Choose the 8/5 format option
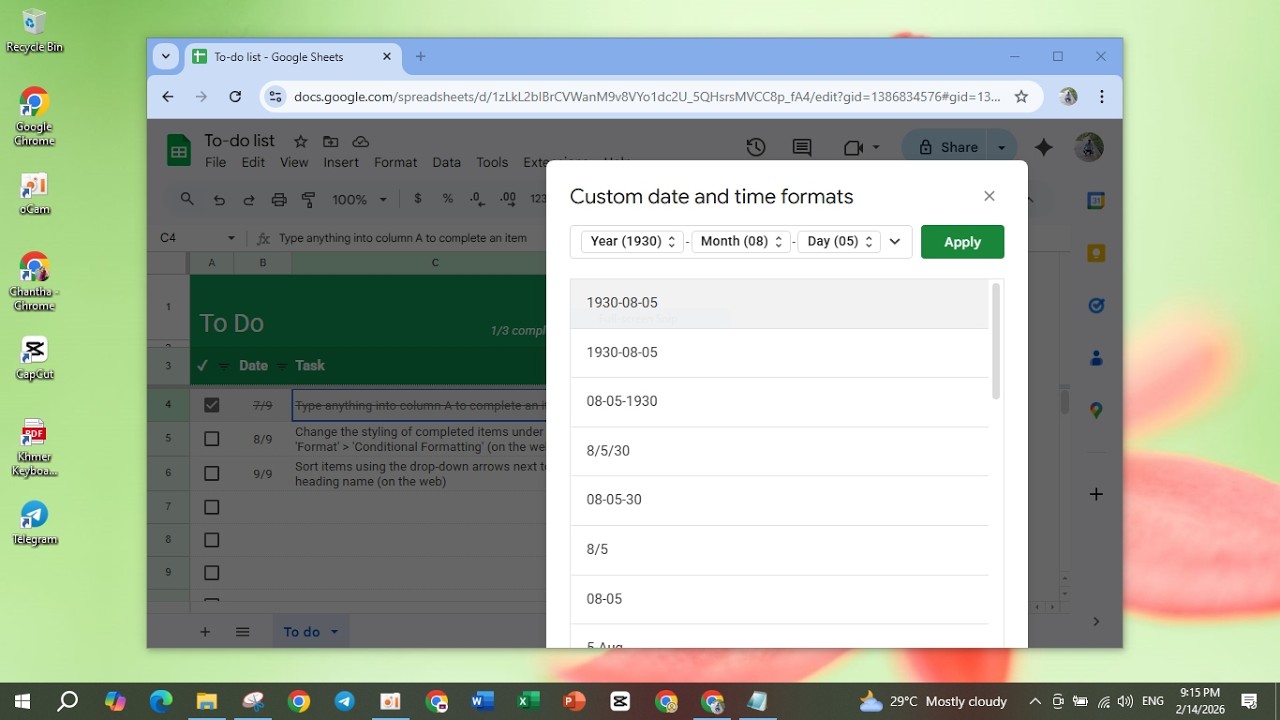Image resolution: width=1280 pixels, height=720 pixels. [779, 549]
